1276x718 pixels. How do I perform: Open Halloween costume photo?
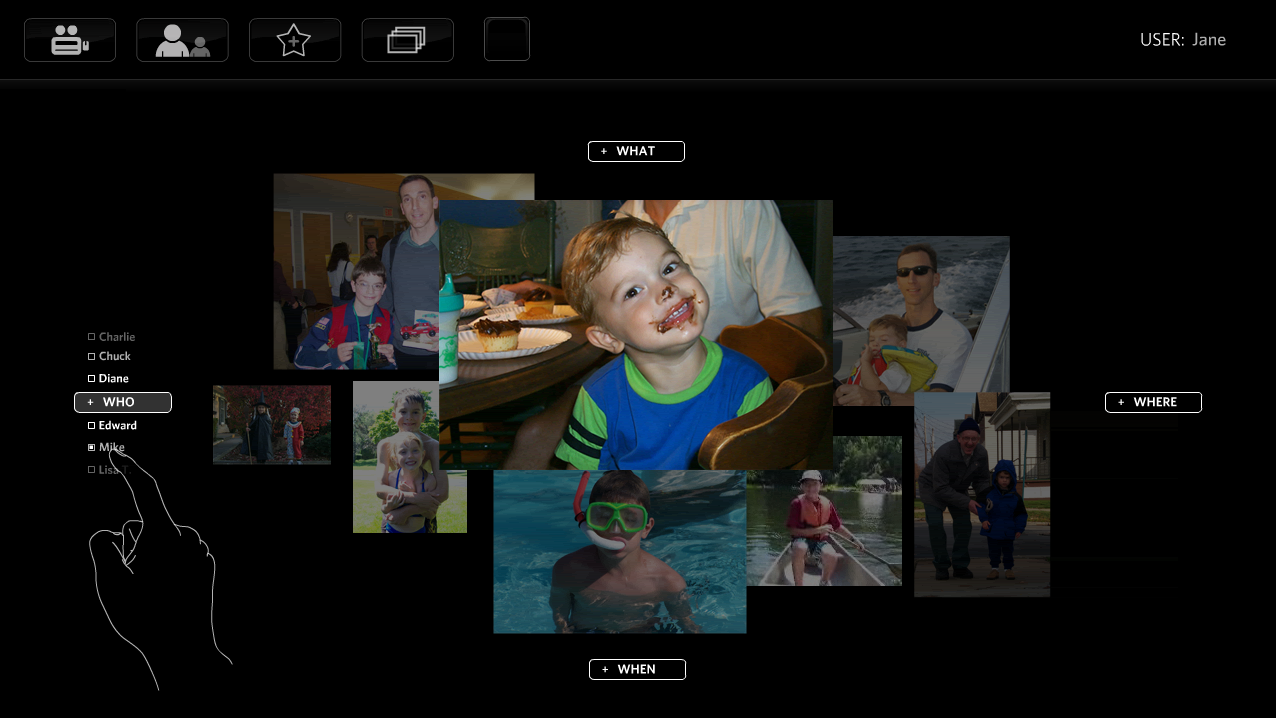(272, 425)
